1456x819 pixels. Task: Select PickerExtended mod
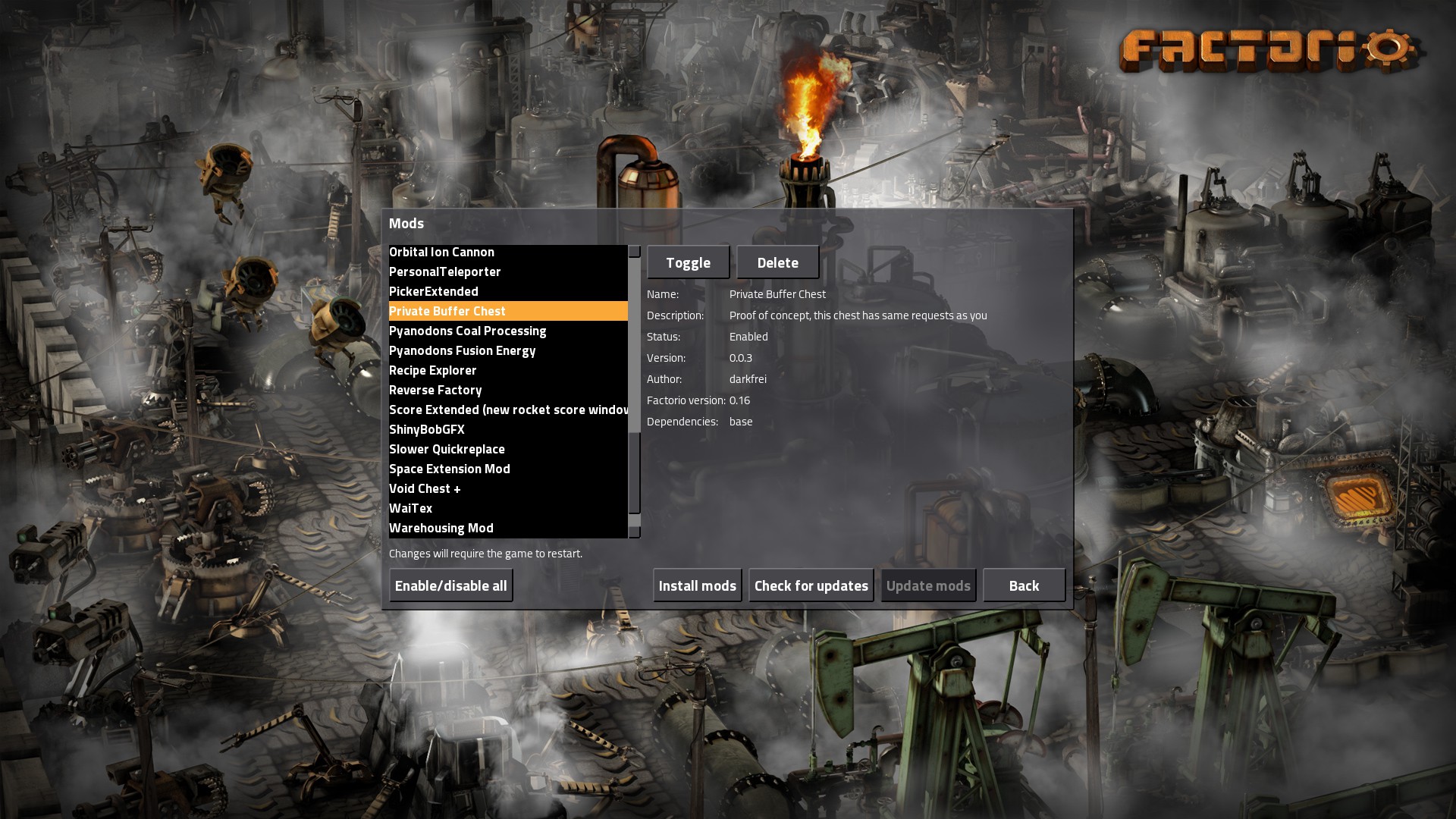pyautogui.click(x=508, y=291)
